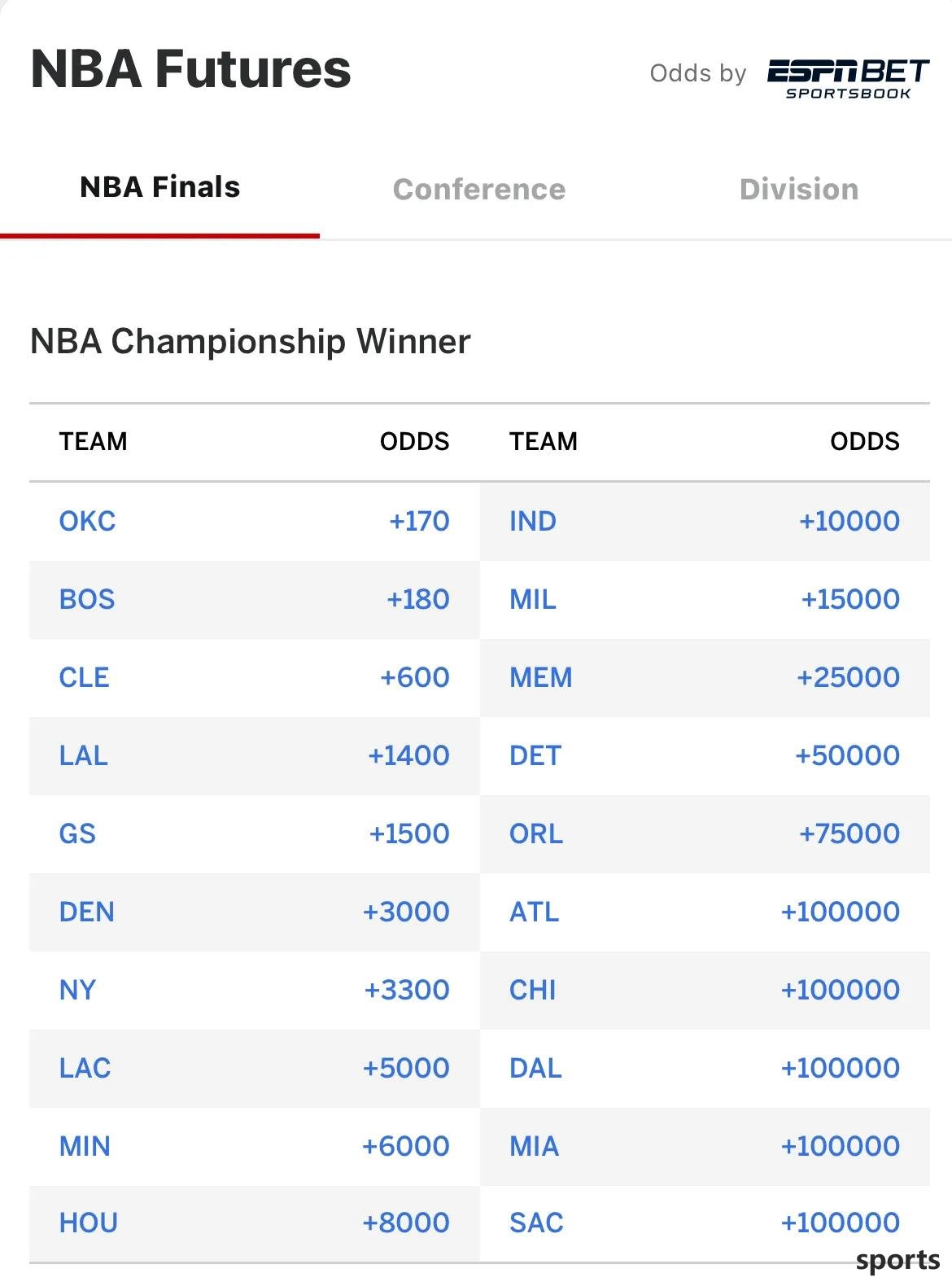952x1286 pixels.
Task: Click DET +50000 odds value
Action: coord(847,755)
